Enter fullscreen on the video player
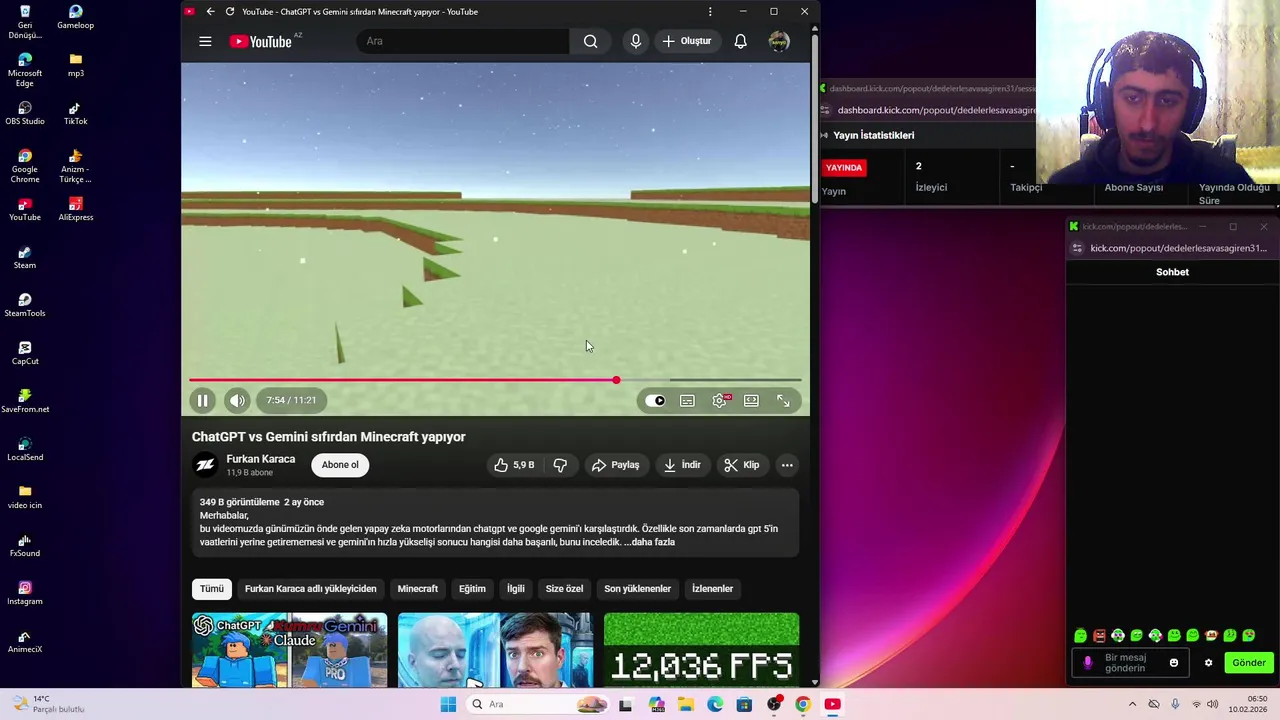 783,400
